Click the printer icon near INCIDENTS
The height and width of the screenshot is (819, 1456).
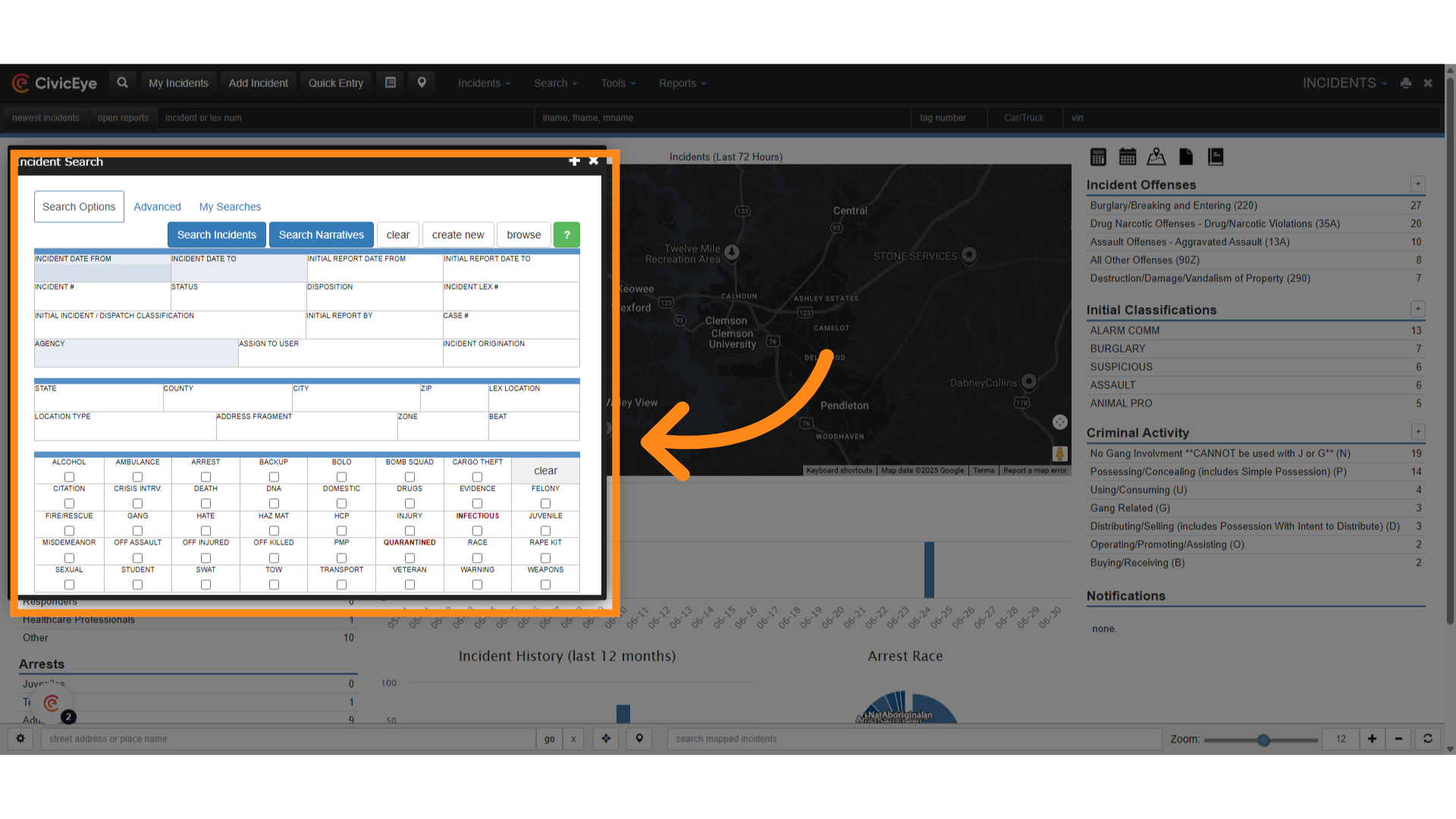click(x=1406, y=83)
